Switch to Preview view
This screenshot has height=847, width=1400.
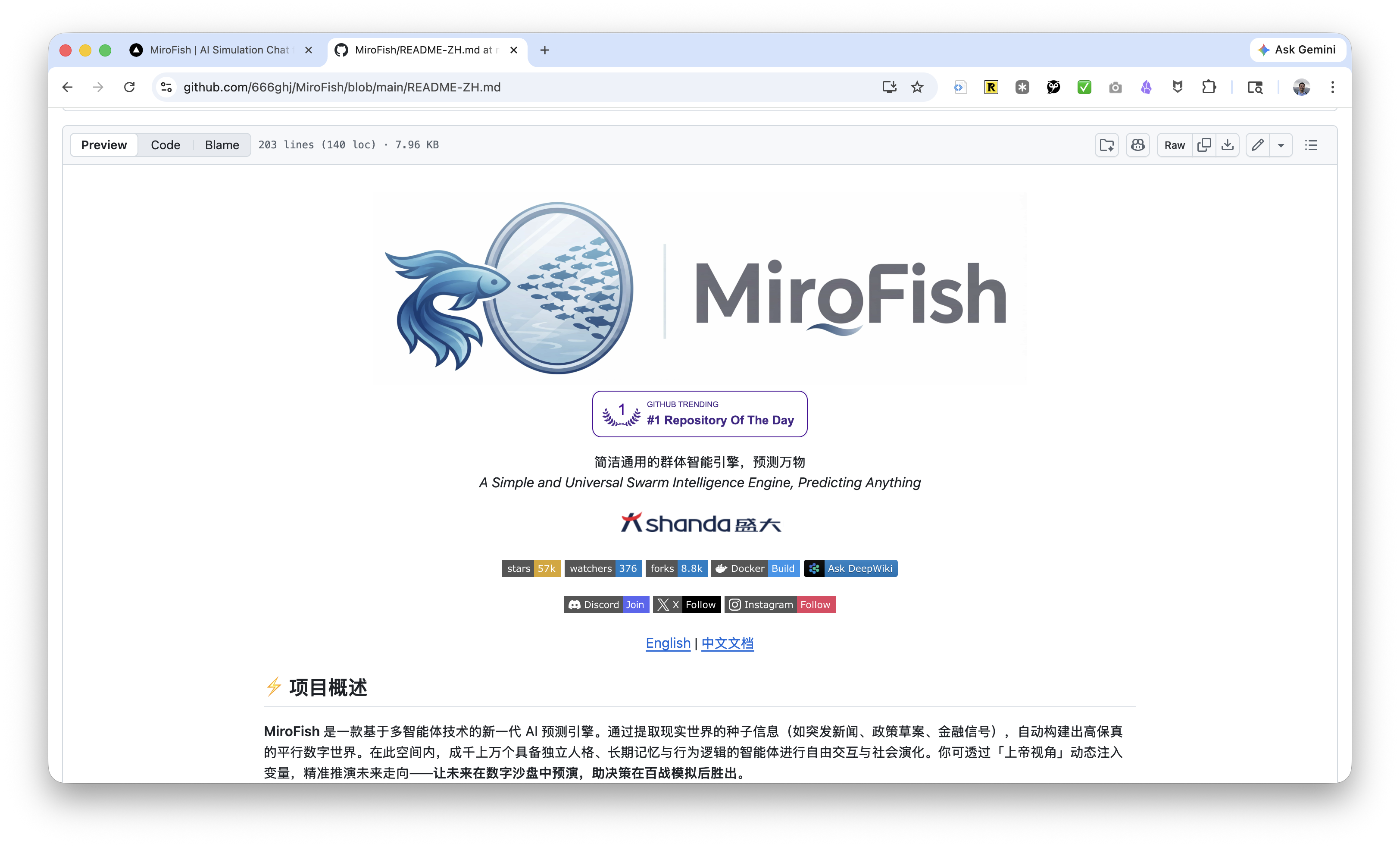[104, 145]
